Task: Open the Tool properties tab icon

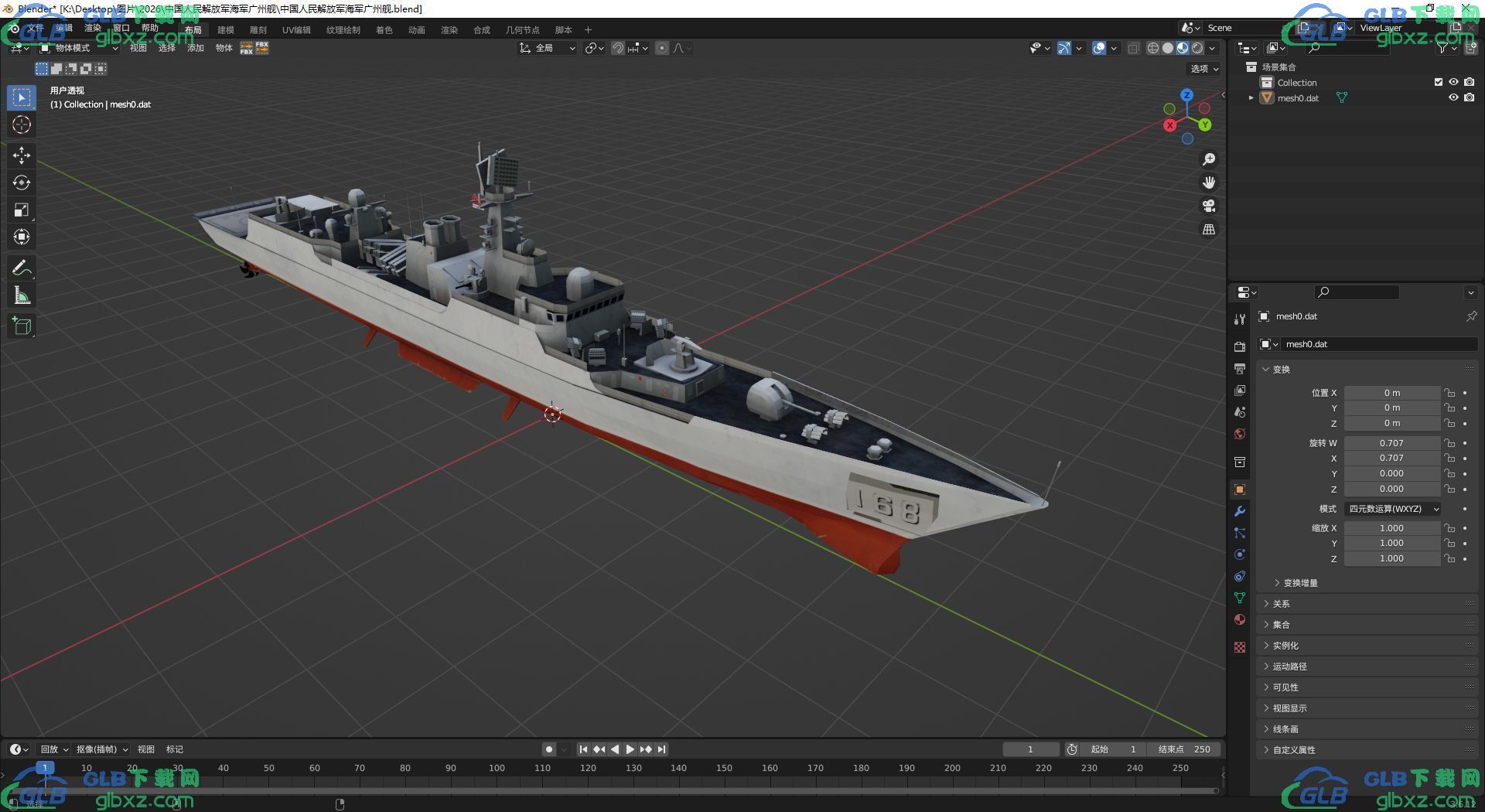Action: [x=1240, y=319]
